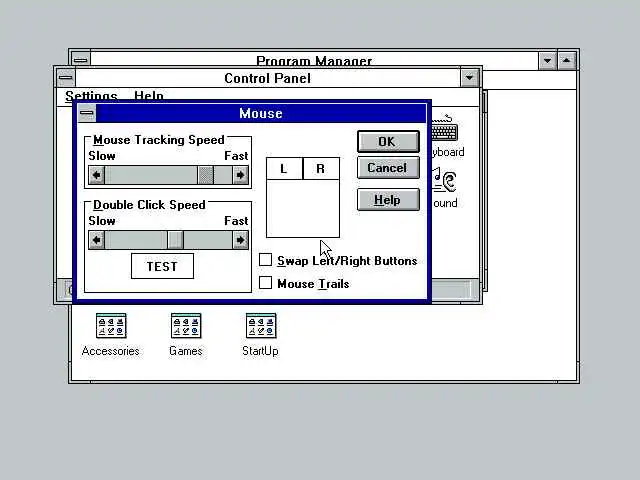Maximize the Program Manager window
Viewport: 640px width, 480px height.
point(567,61)
